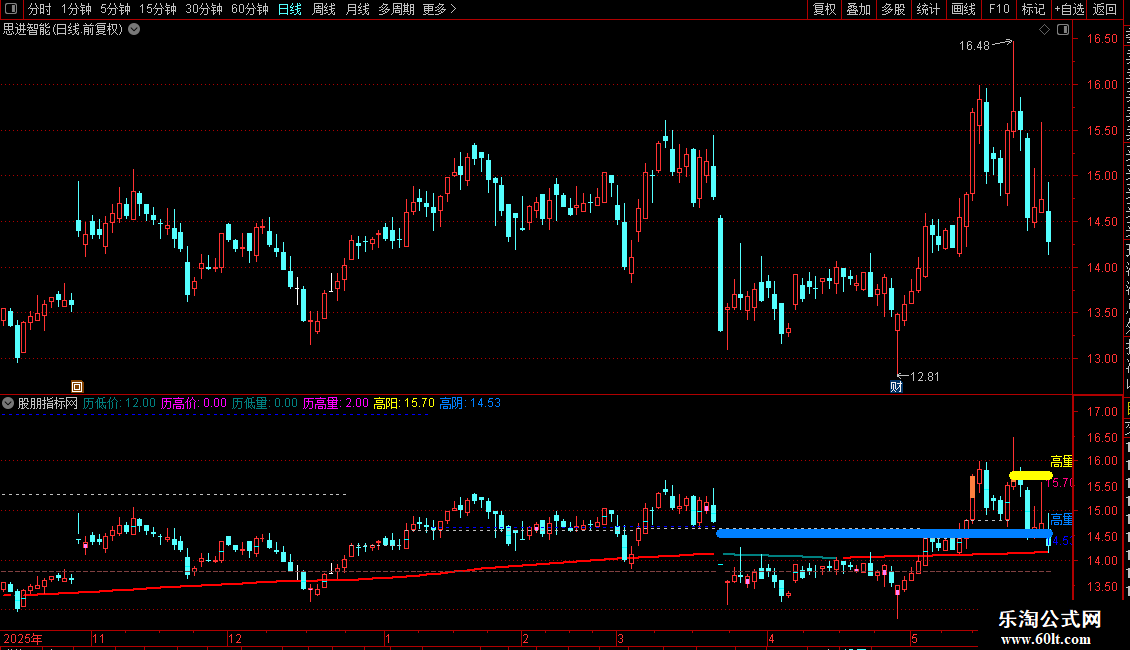Click the 叠加 overlay button
The image size is (1130, 650).
858,9
